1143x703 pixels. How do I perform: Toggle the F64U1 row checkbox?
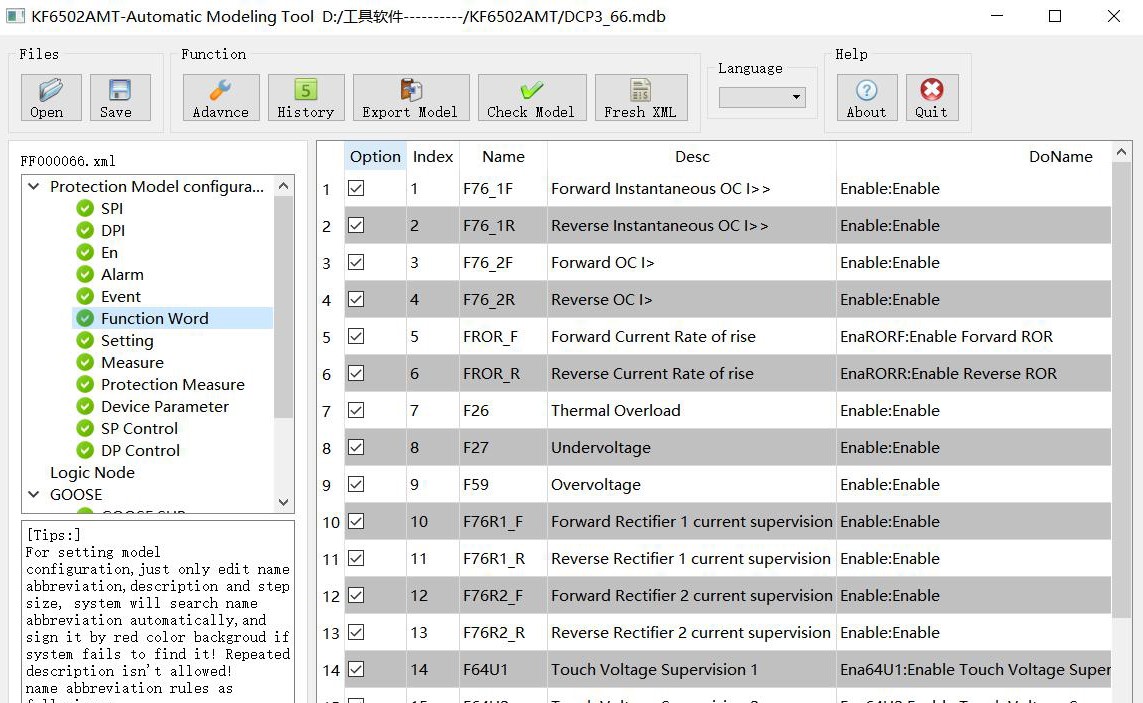click(356, 669)
